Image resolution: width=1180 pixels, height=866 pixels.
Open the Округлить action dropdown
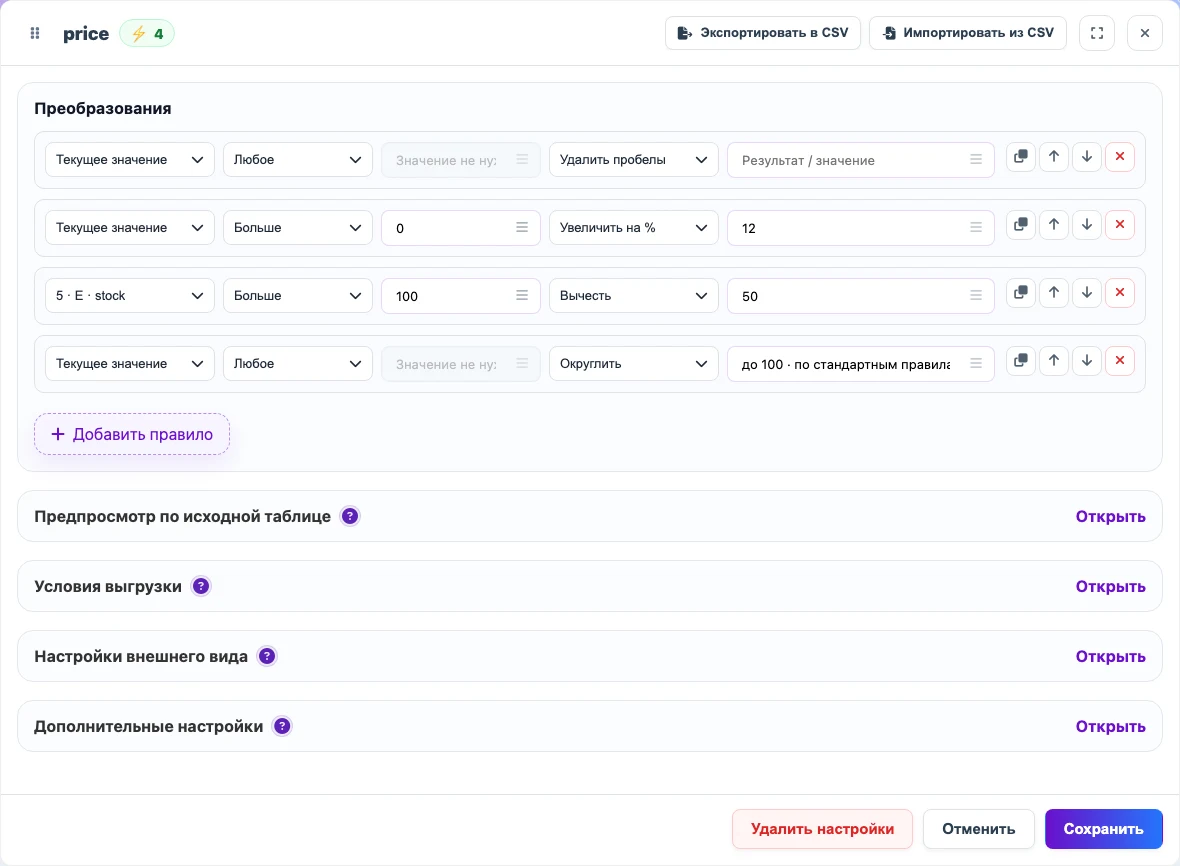[x=634, y=363]
